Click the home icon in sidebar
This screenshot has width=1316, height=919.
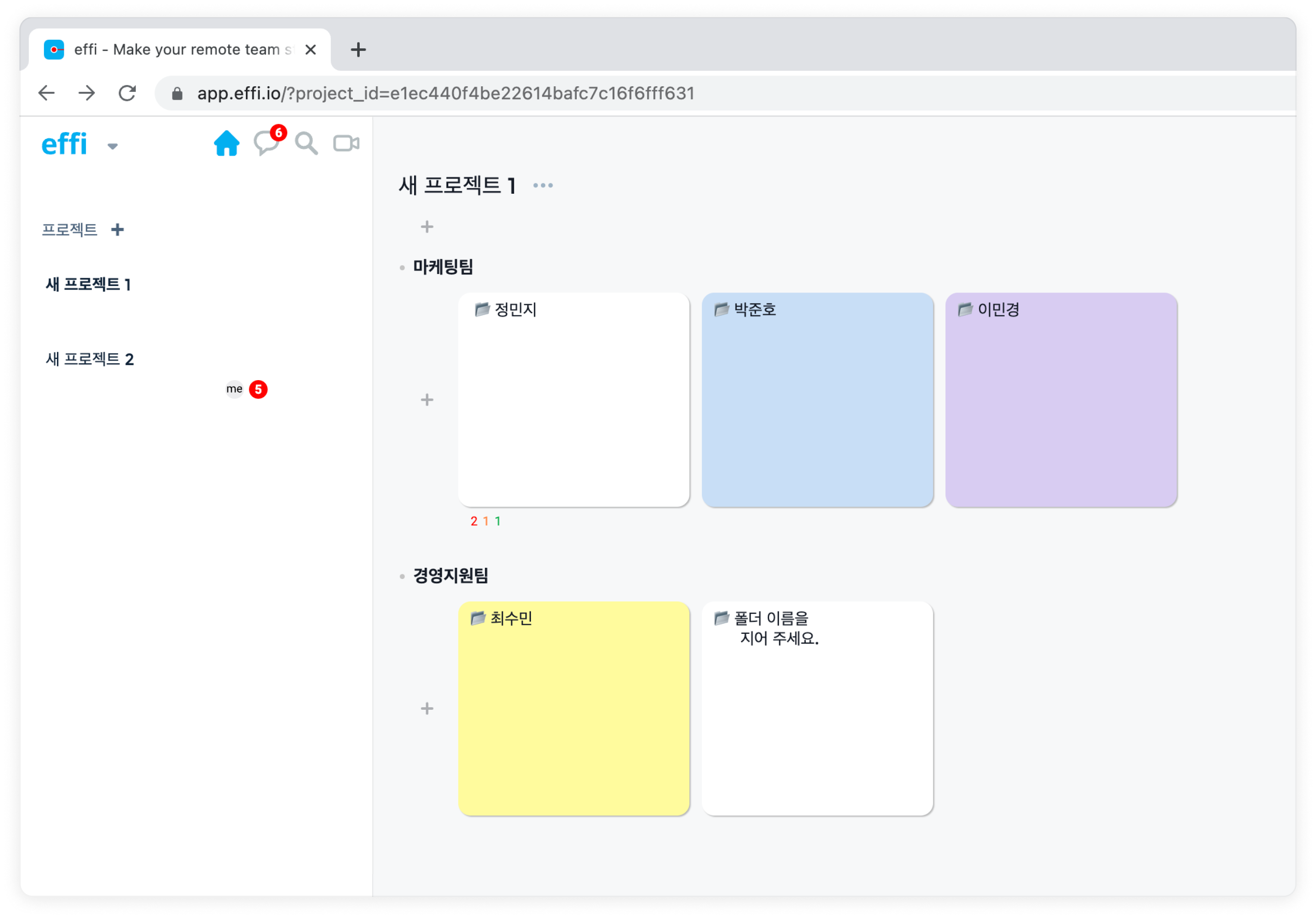click(226, 143)
